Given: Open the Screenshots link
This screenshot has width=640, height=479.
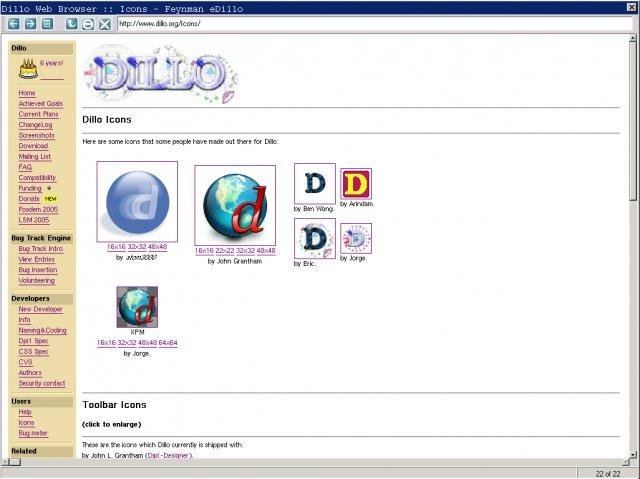Looking at the screenshot, I should coord(37,135).
